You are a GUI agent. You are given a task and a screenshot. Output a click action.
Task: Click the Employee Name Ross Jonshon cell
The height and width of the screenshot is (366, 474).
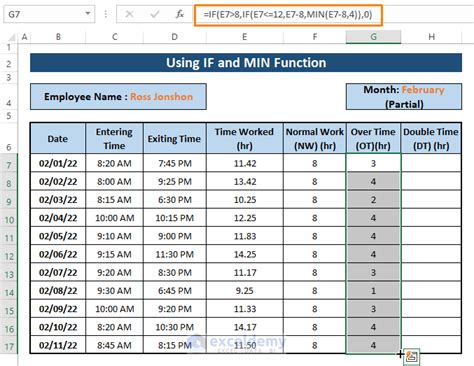(118, 97)
